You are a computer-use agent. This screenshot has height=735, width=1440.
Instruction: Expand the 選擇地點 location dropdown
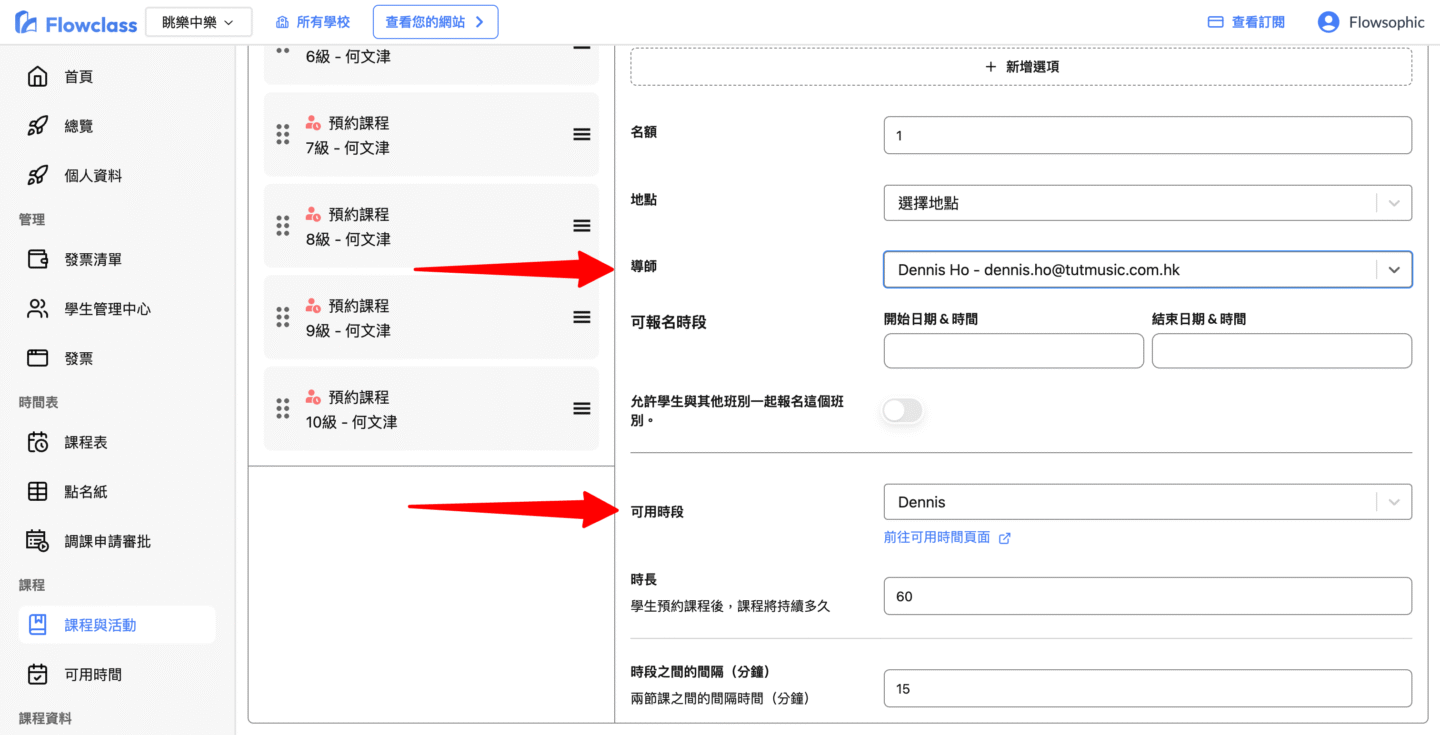coord(1393,203)
